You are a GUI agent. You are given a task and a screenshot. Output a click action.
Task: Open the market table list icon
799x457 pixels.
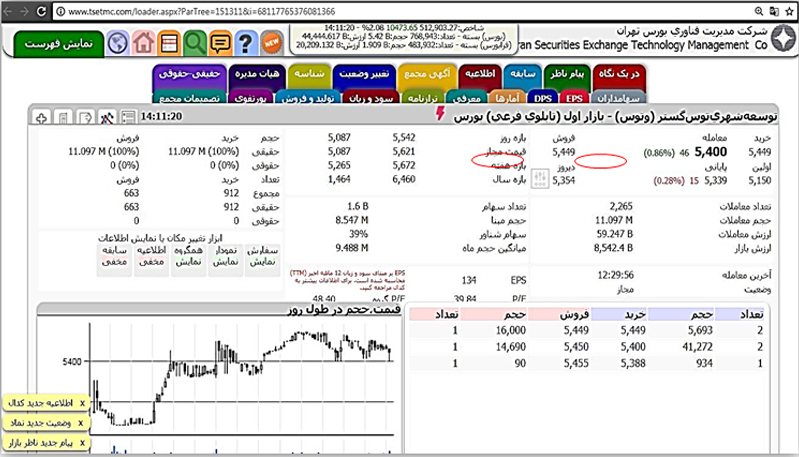169,44
